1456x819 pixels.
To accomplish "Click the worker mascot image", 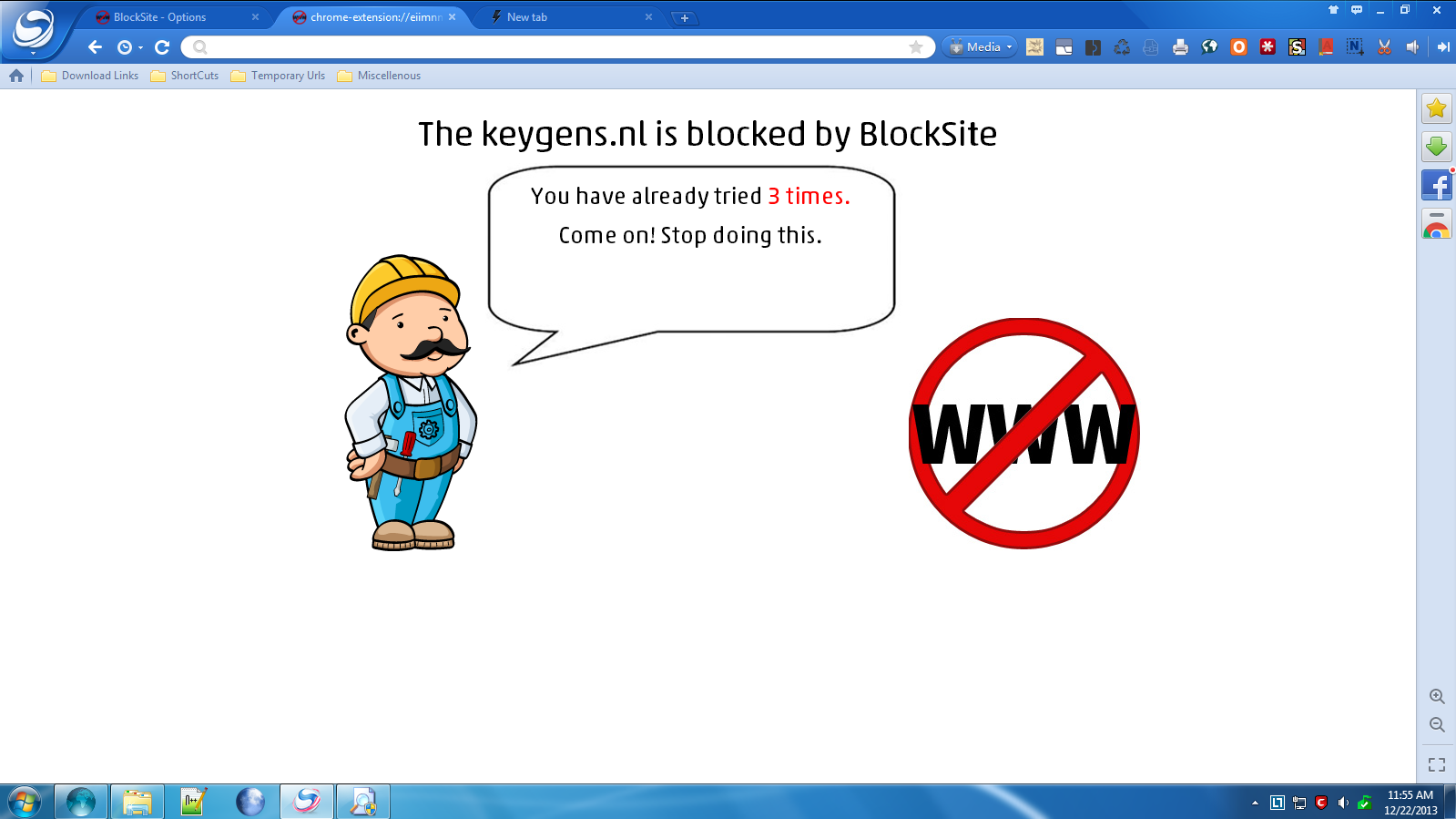I will pyautogui.click(x=410, y=402).
